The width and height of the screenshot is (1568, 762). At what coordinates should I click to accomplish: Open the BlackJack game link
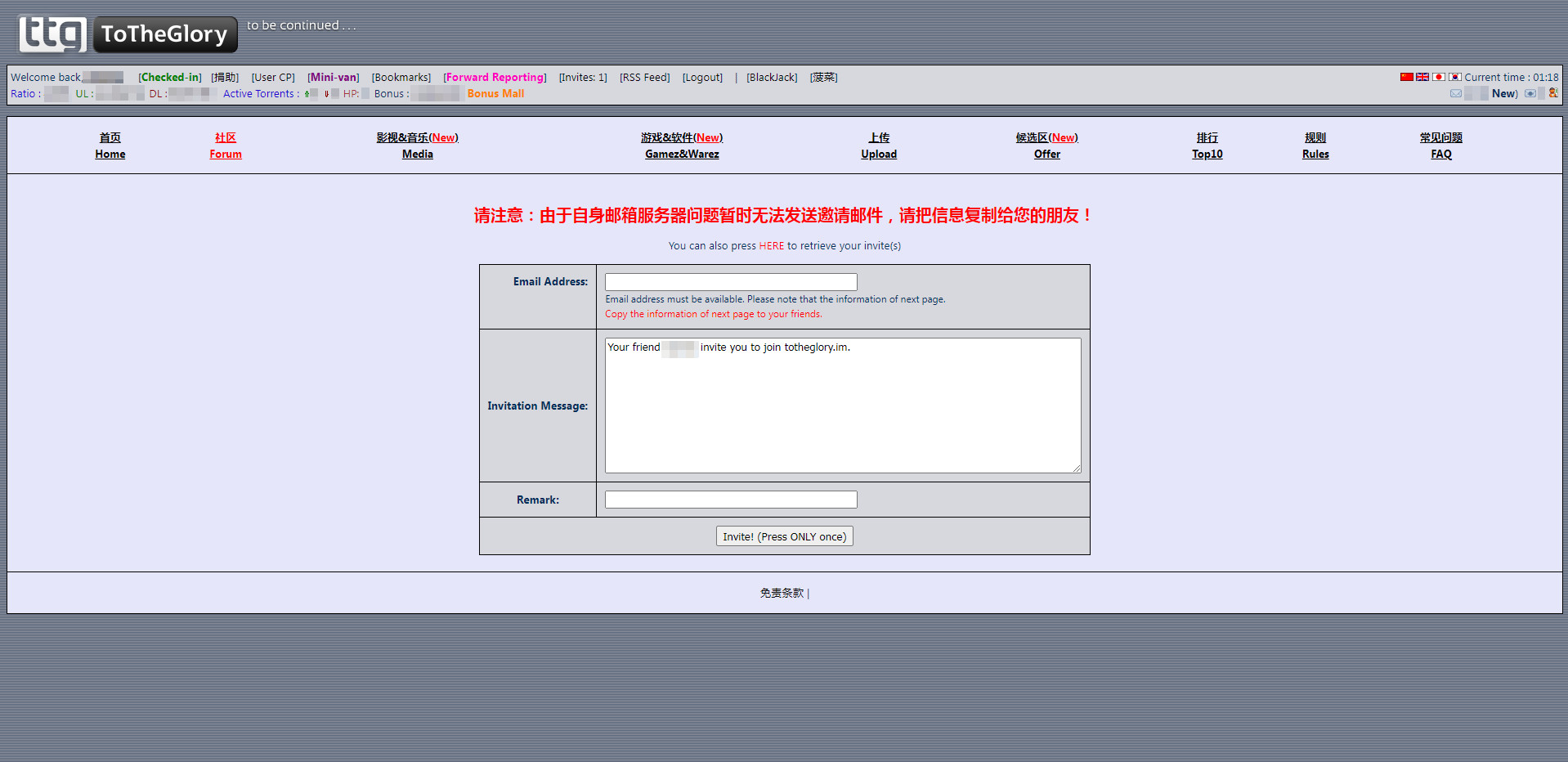772,78
